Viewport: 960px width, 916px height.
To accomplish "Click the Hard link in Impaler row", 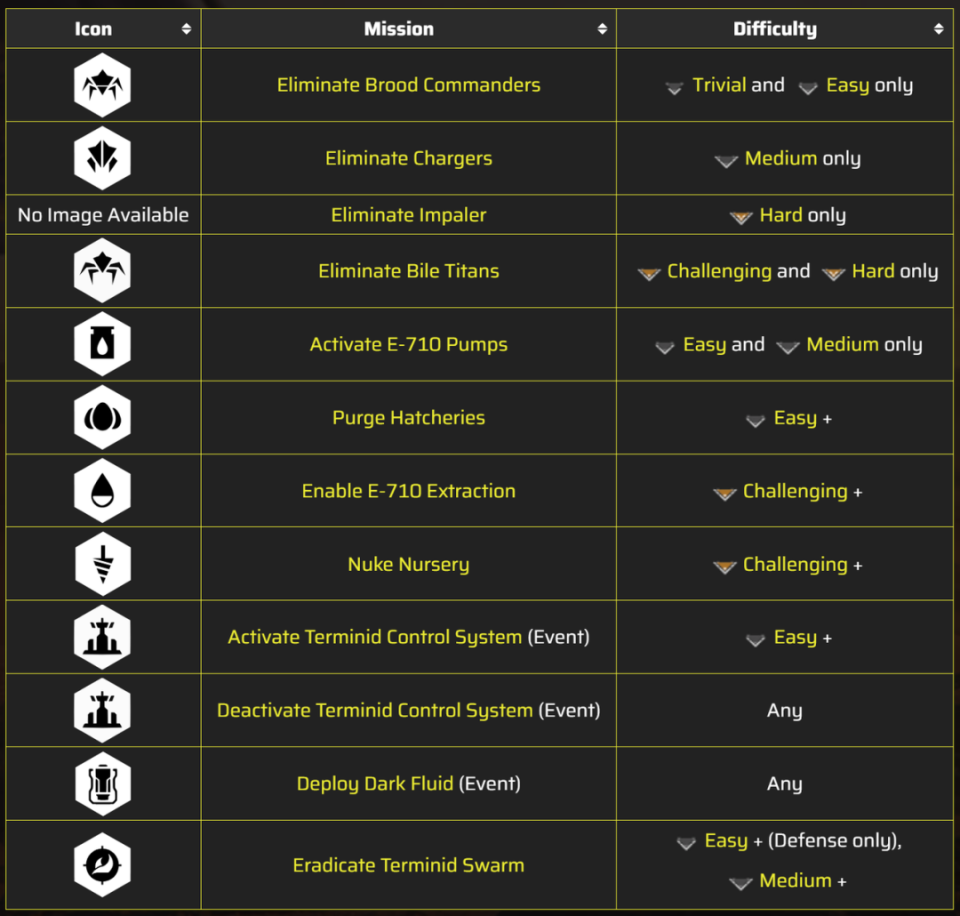I will (781, 215).
